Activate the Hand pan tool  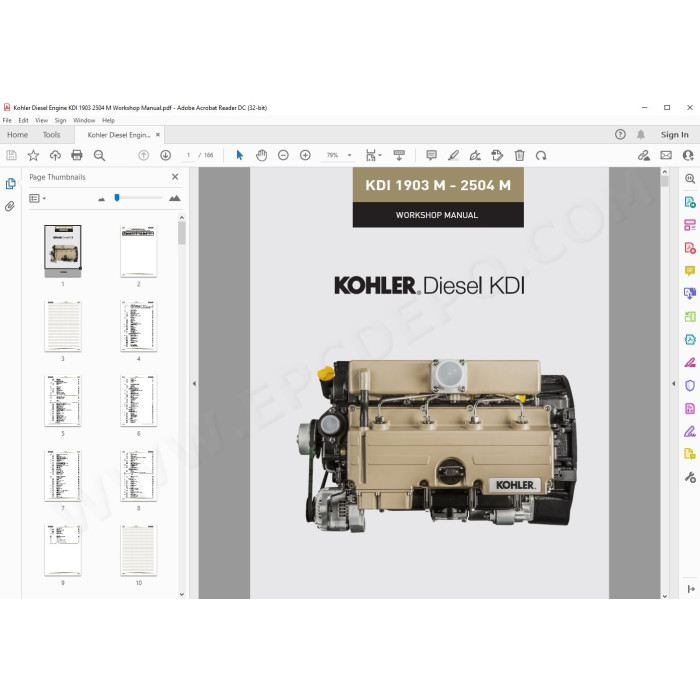[262, 155]
